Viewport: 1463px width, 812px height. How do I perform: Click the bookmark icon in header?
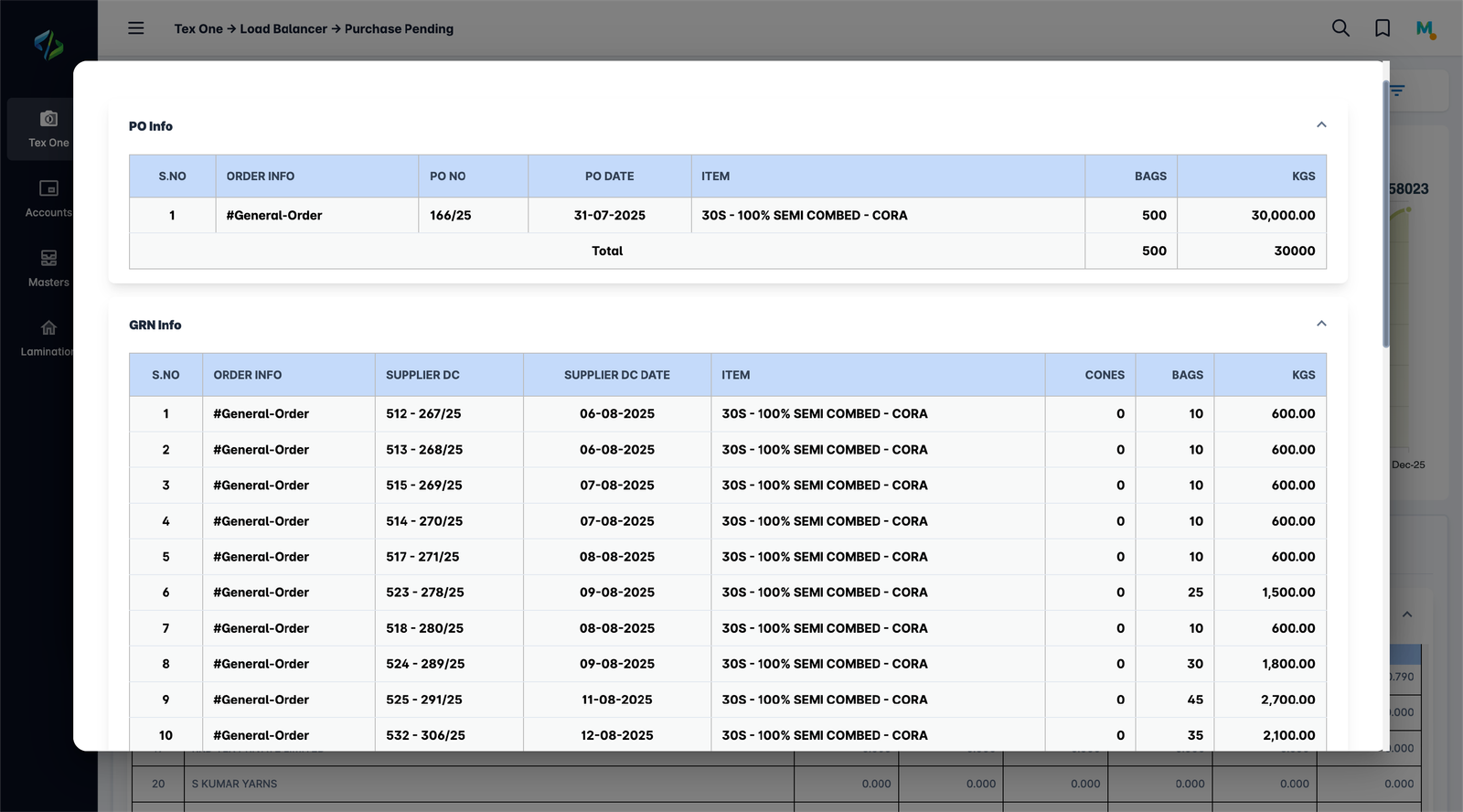[1383, 28]
